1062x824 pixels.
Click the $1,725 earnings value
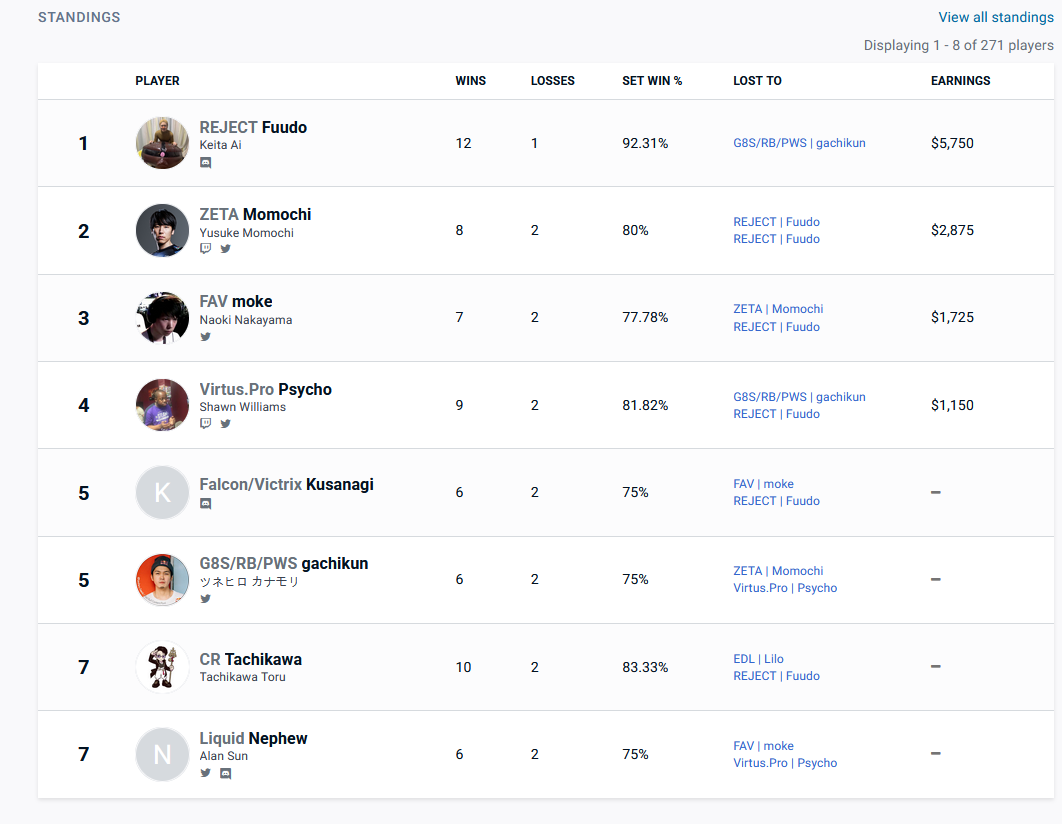point(952,317)
